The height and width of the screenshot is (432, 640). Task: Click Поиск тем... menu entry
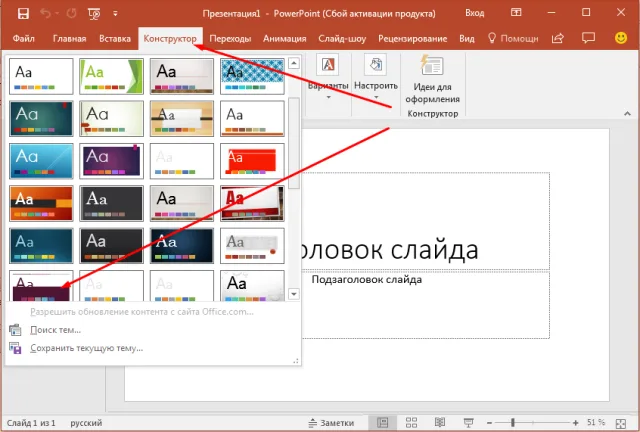point(56,330)
